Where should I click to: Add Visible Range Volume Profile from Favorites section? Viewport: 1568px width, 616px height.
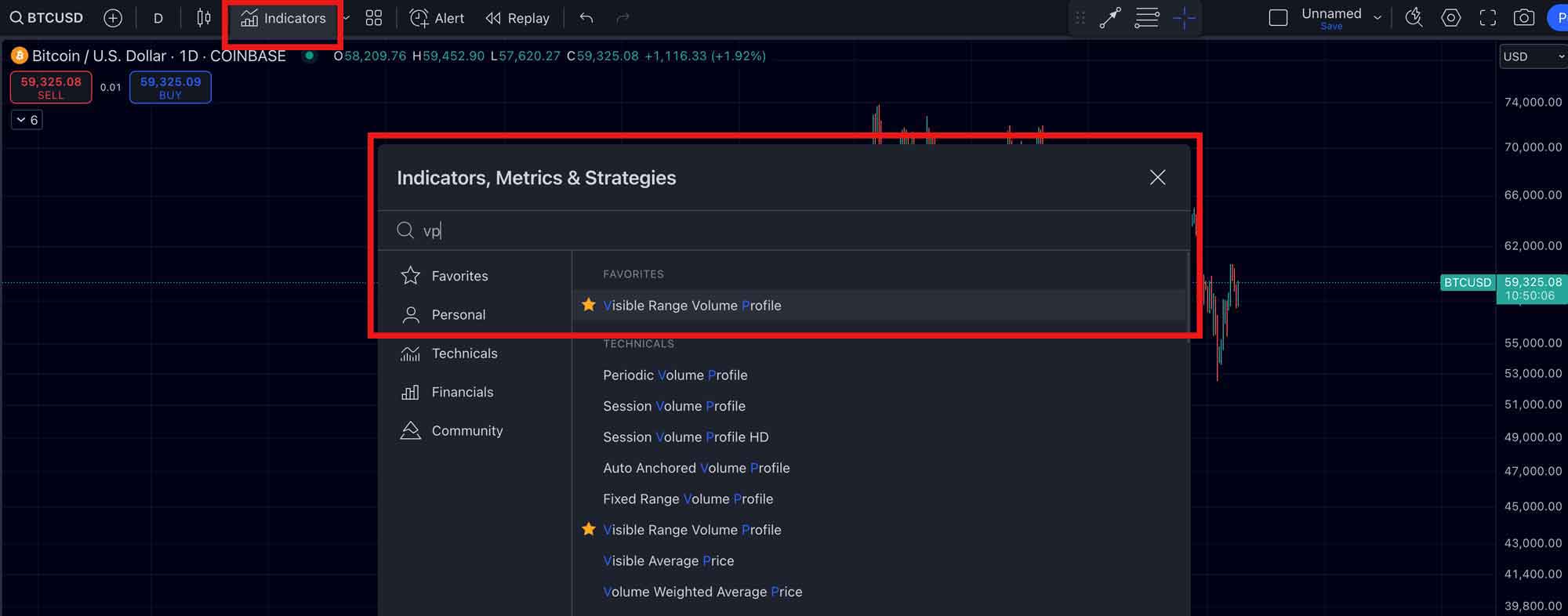[x=880, y=306]
